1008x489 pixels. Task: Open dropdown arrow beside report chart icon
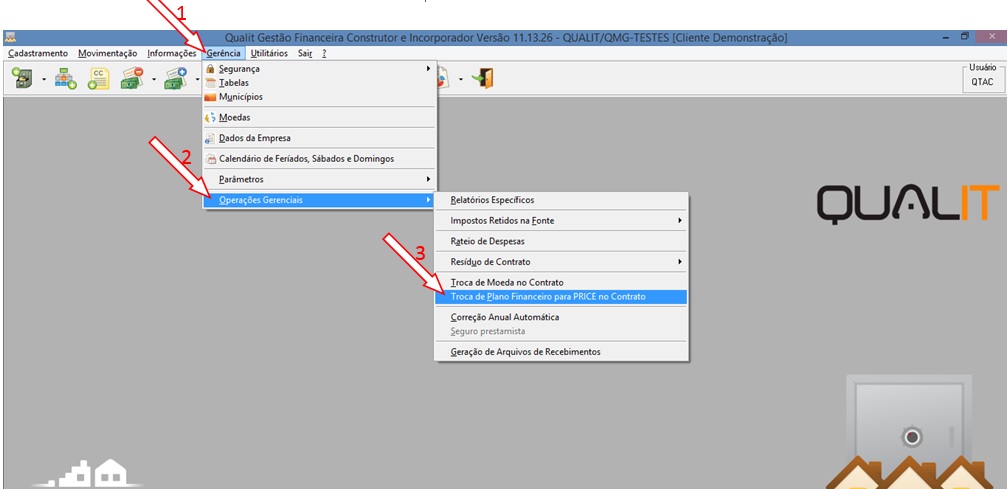pyautogui.click(x=461, y=80)
